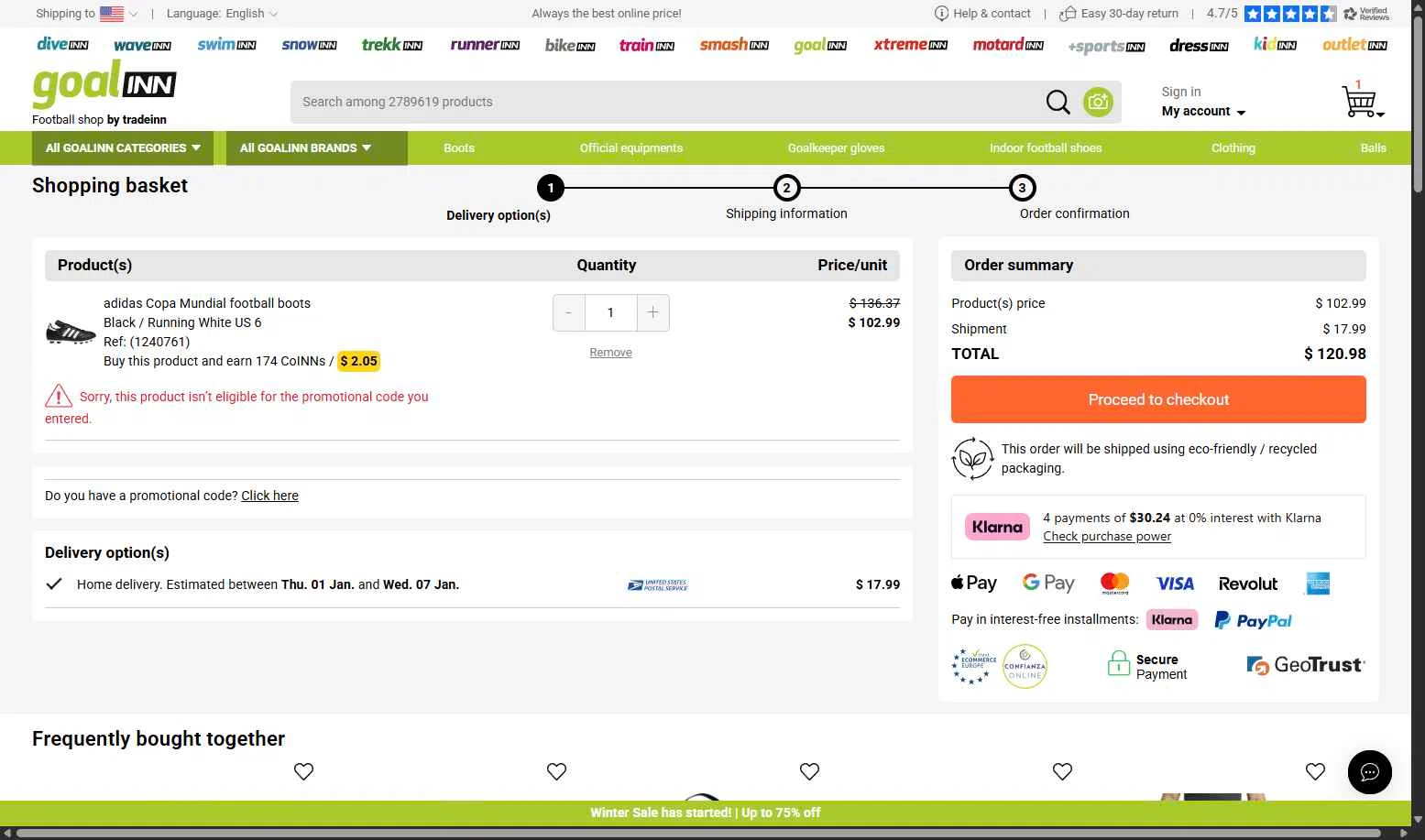The image size is (1425, 840).
Task: Open the Shipping to country dropdown
Action: pyautogui.click(x=87, y=13)
